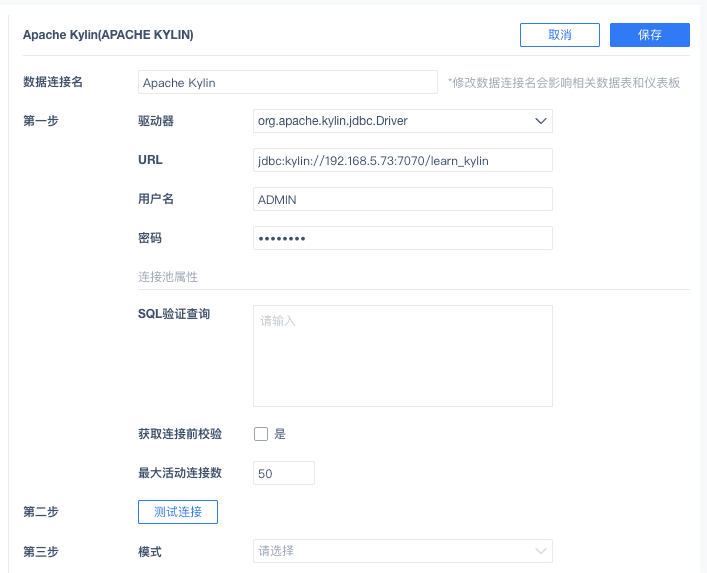The image size is (707, 573).
Task: Edit the 数据连接名 field containing Apache Kylin
Action: point(288,82)
